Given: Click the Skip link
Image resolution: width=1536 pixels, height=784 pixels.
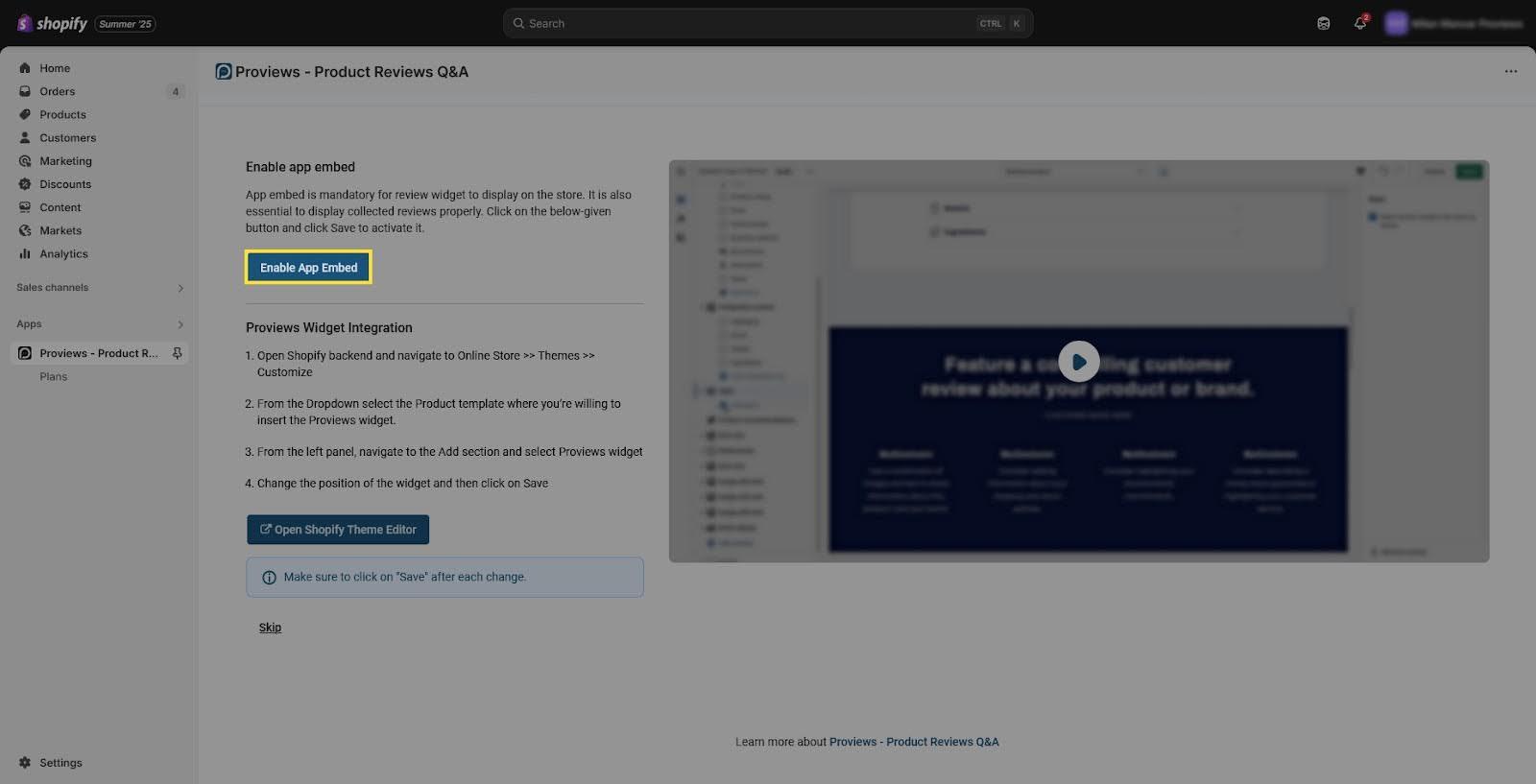Looking at the screenshot, I should (x=270, y=628).
